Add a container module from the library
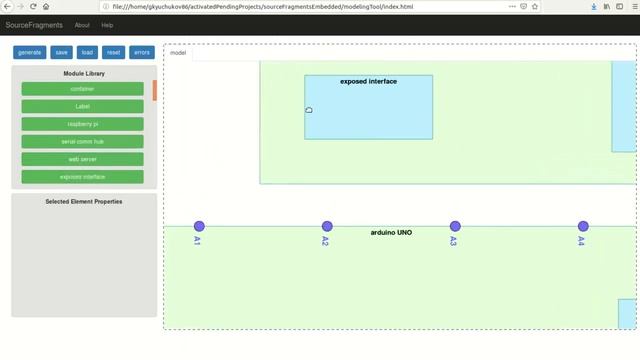This screenshot has width=640, height=360. pos(82,89)
